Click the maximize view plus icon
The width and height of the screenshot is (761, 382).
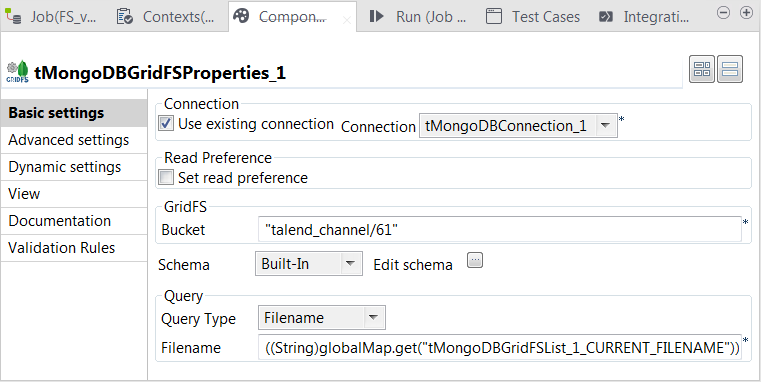[x=746, y=13]
